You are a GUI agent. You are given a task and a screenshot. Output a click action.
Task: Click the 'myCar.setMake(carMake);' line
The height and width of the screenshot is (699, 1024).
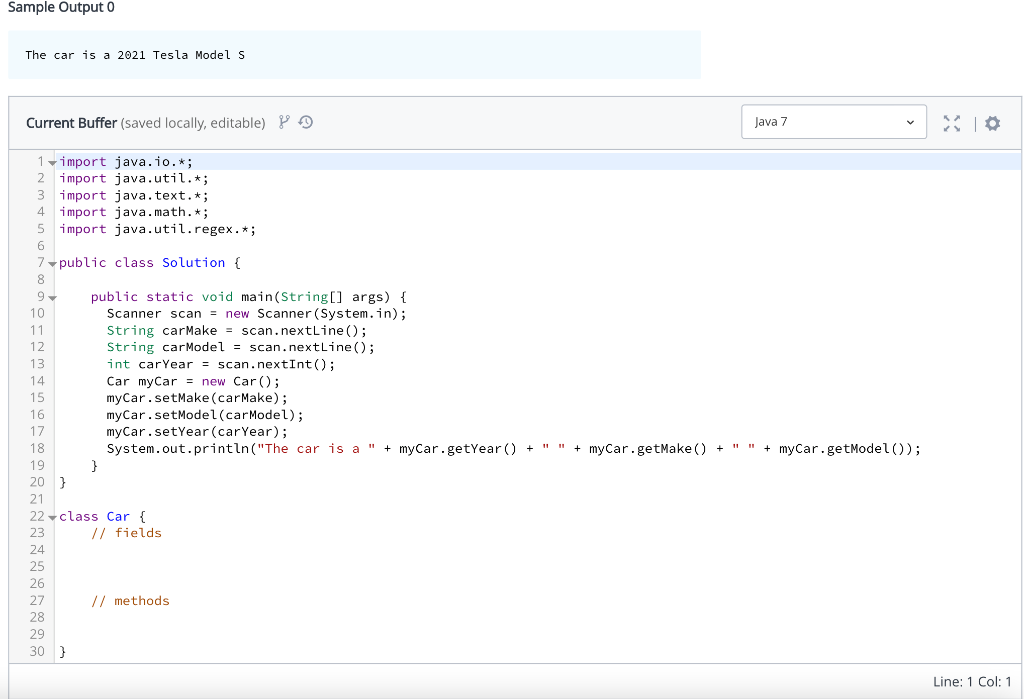197,398
